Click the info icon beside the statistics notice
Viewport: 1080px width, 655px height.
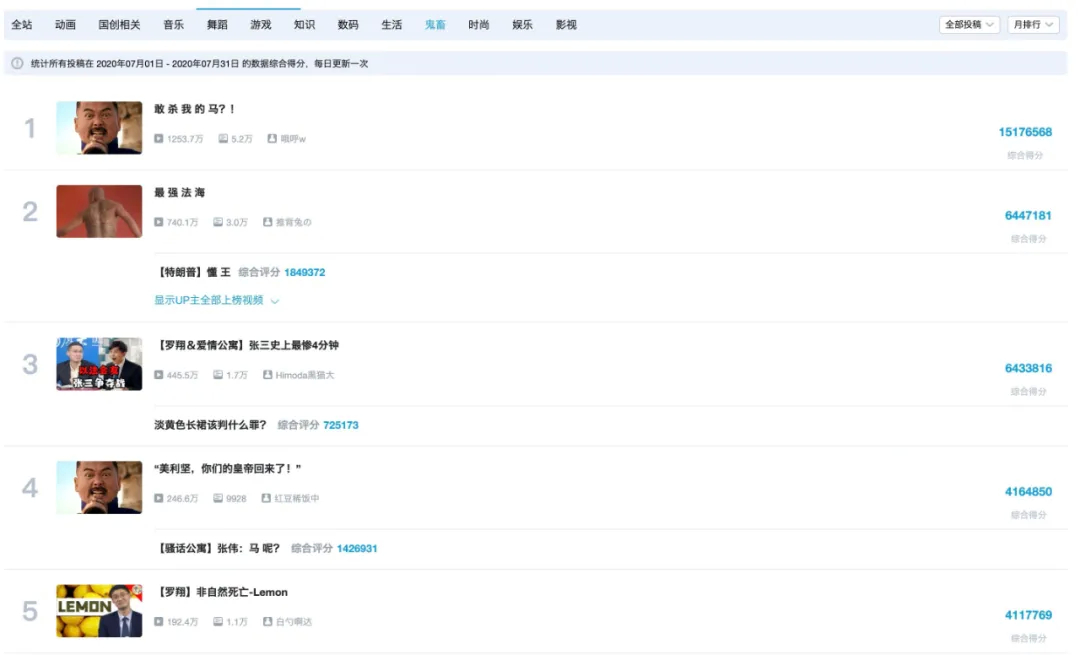[17, 63]
